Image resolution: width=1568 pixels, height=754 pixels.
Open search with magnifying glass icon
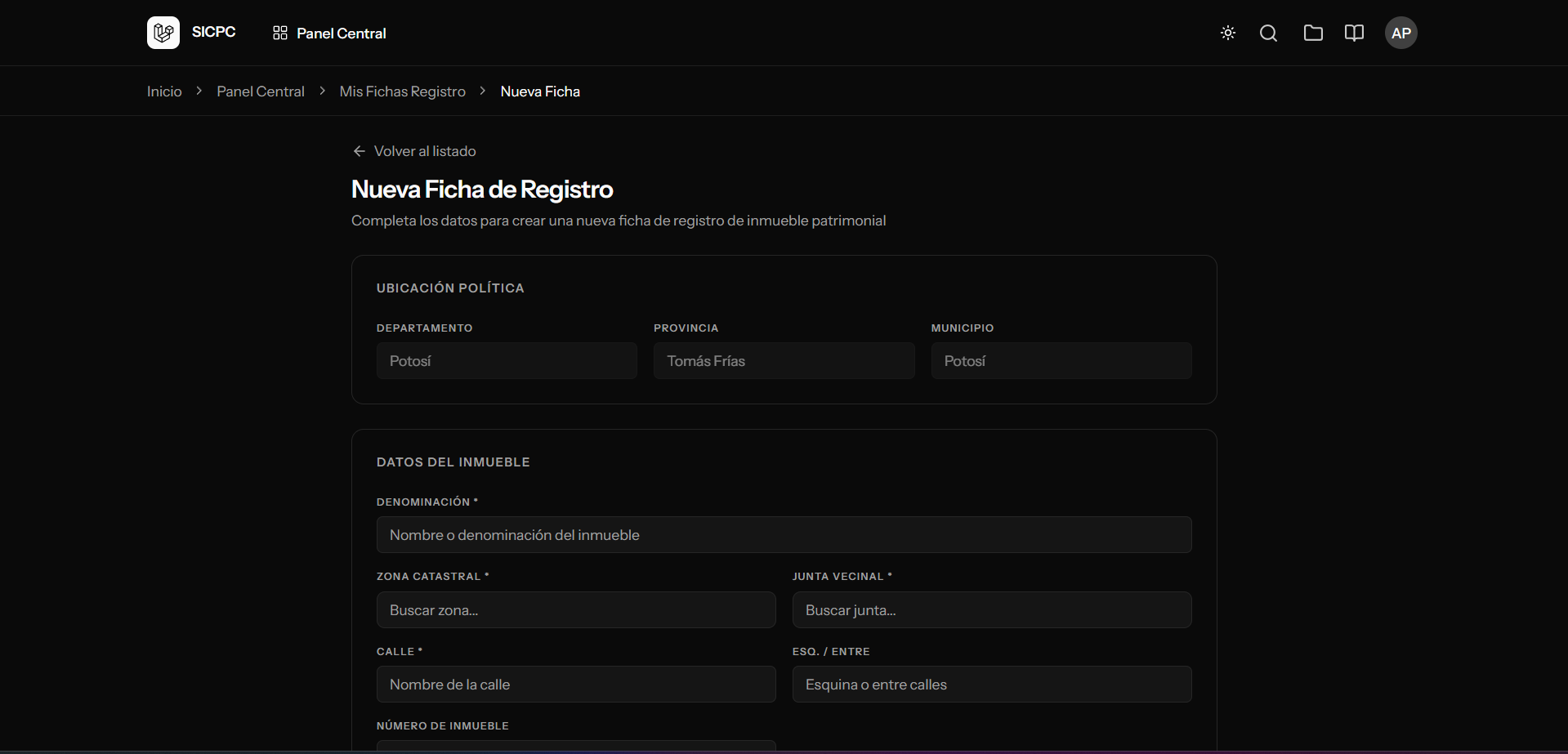[1268, 33]
